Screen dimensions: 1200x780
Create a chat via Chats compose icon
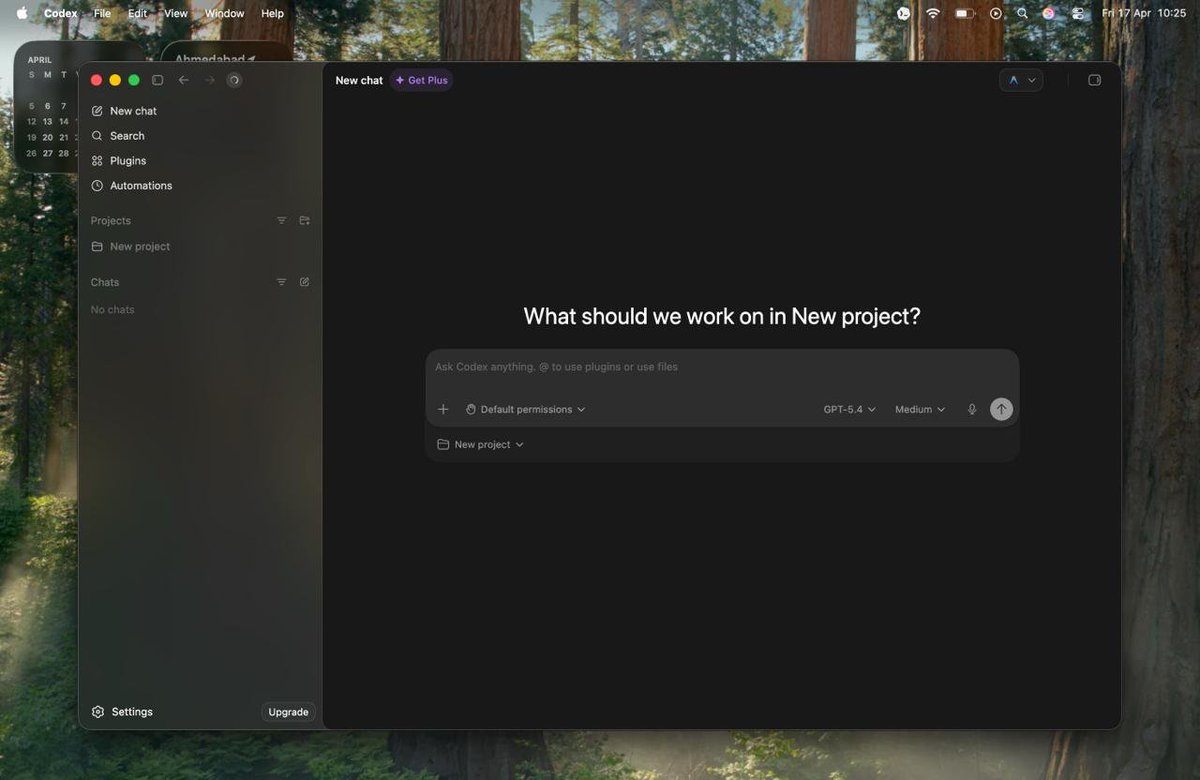[304, 283]
